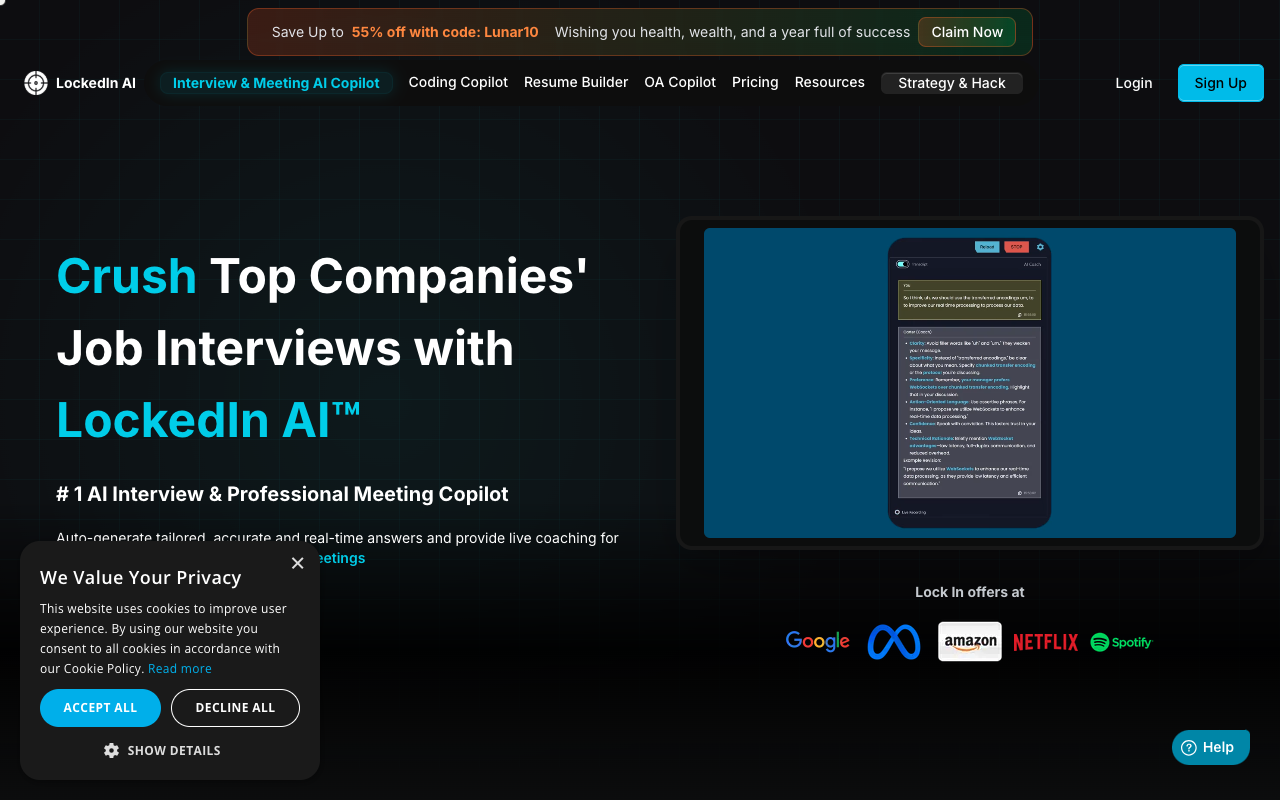Click the LockedIn AI target logo icon

click(x=36, y=83)
